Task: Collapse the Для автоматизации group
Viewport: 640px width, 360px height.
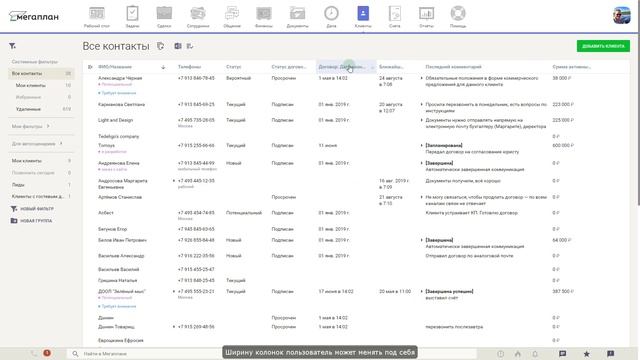Action: [x=37, y=144]
